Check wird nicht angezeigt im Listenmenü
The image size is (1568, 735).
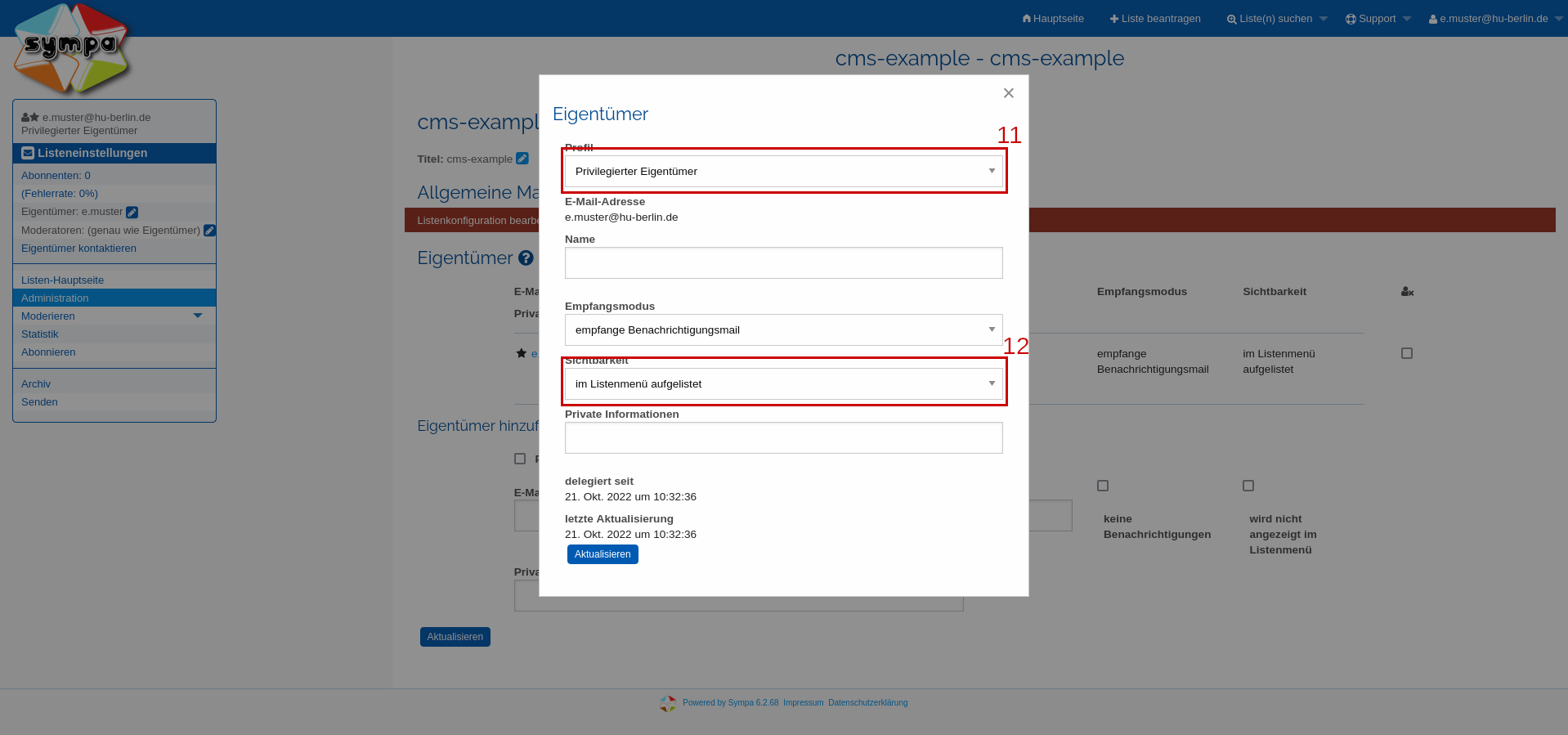tap(1248, 486)
